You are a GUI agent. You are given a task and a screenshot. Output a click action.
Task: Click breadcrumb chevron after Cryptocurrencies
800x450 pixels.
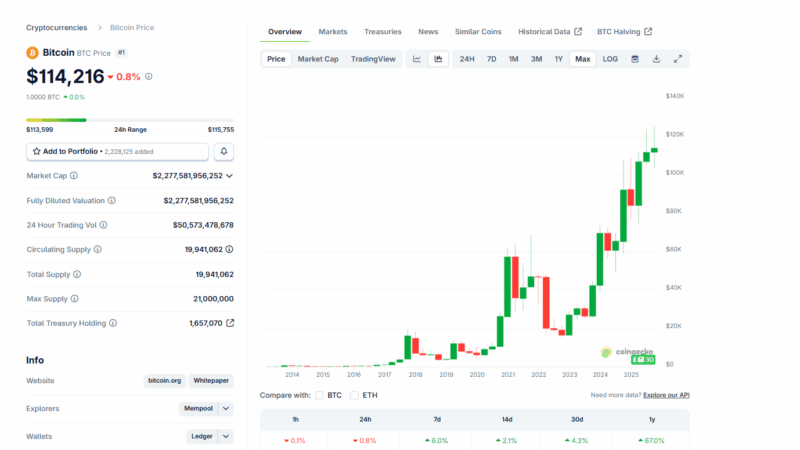[99, 28]
